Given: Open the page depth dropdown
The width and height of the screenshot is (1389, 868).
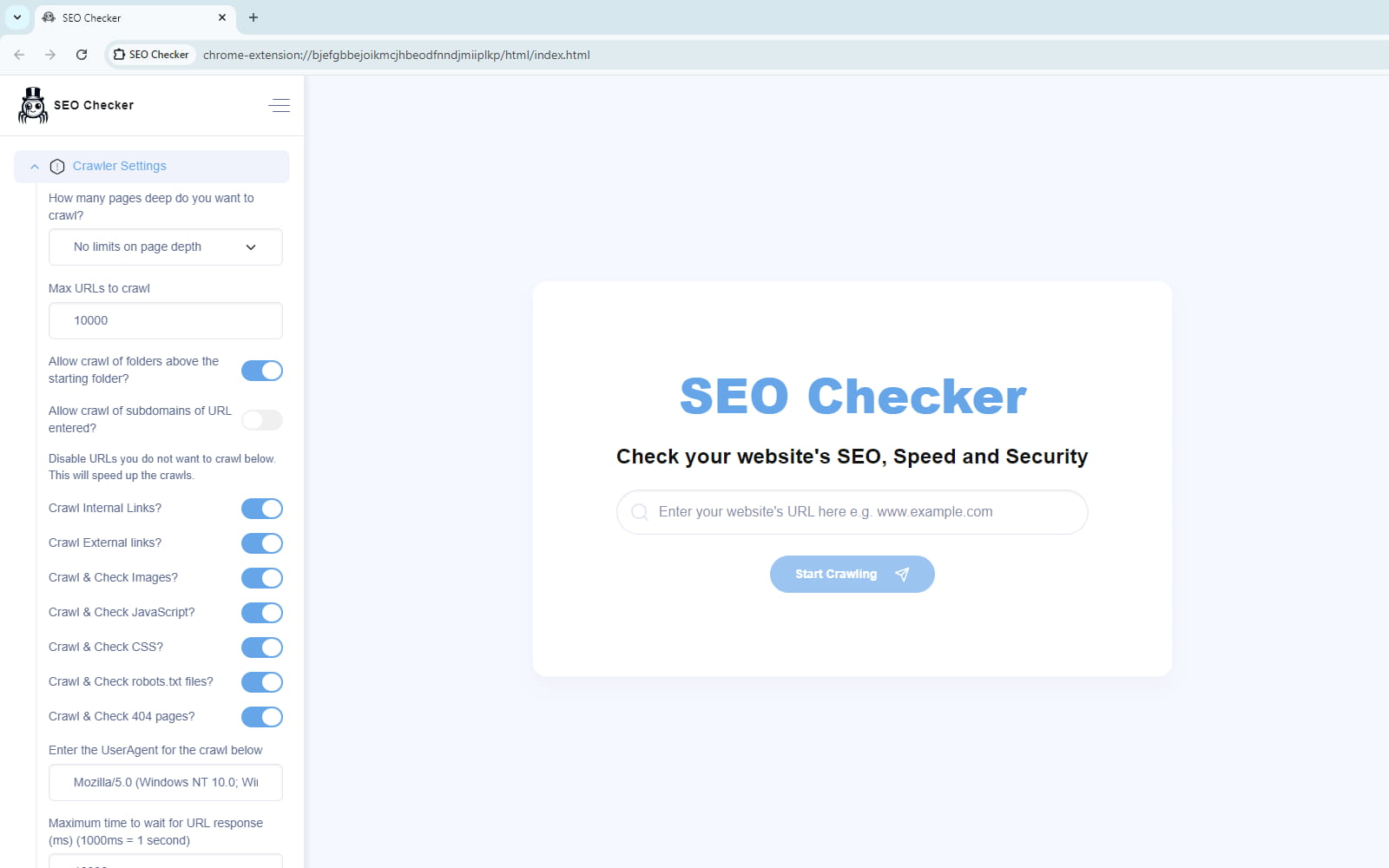Looking at the screenshot, I should click(165, 247).
